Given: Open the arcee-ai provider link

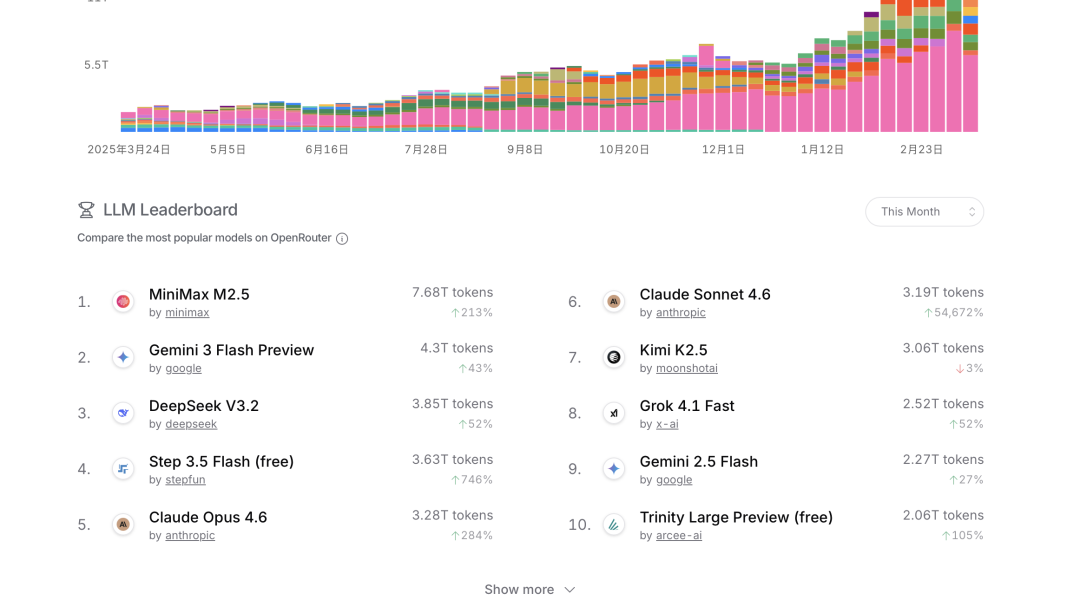Looking at the screenshot, I should pos(678,536).
